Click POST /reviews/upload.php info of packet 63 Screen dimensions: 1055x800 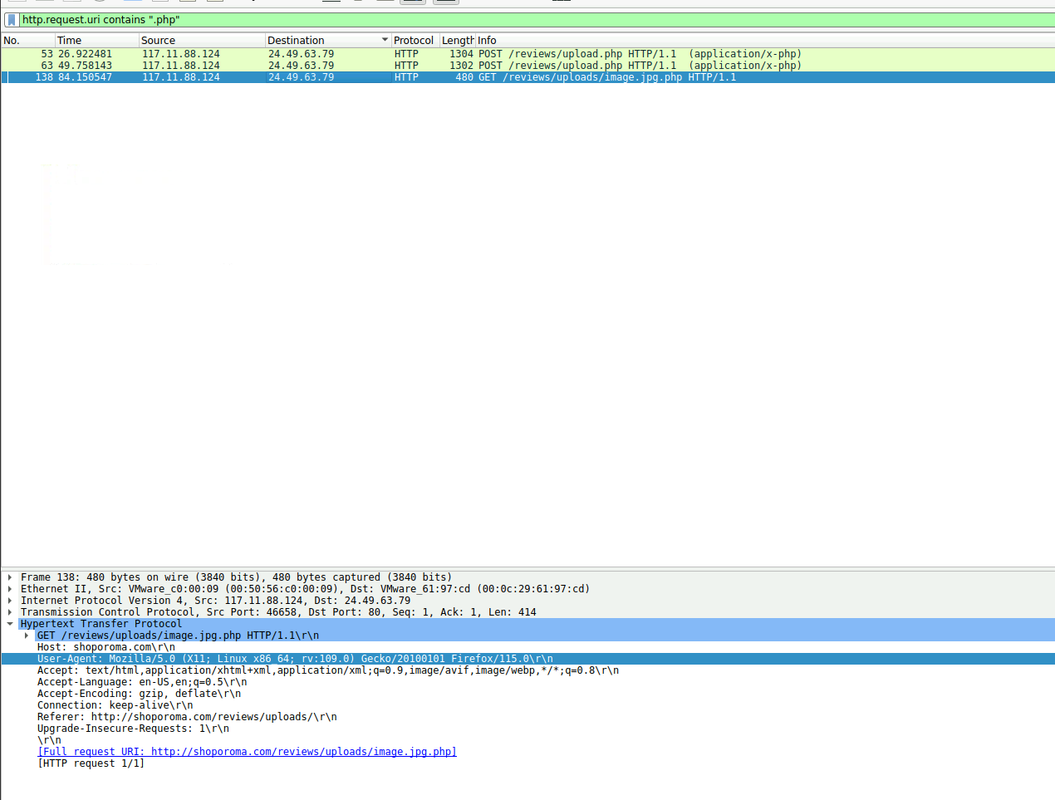(x=640, y=65)
